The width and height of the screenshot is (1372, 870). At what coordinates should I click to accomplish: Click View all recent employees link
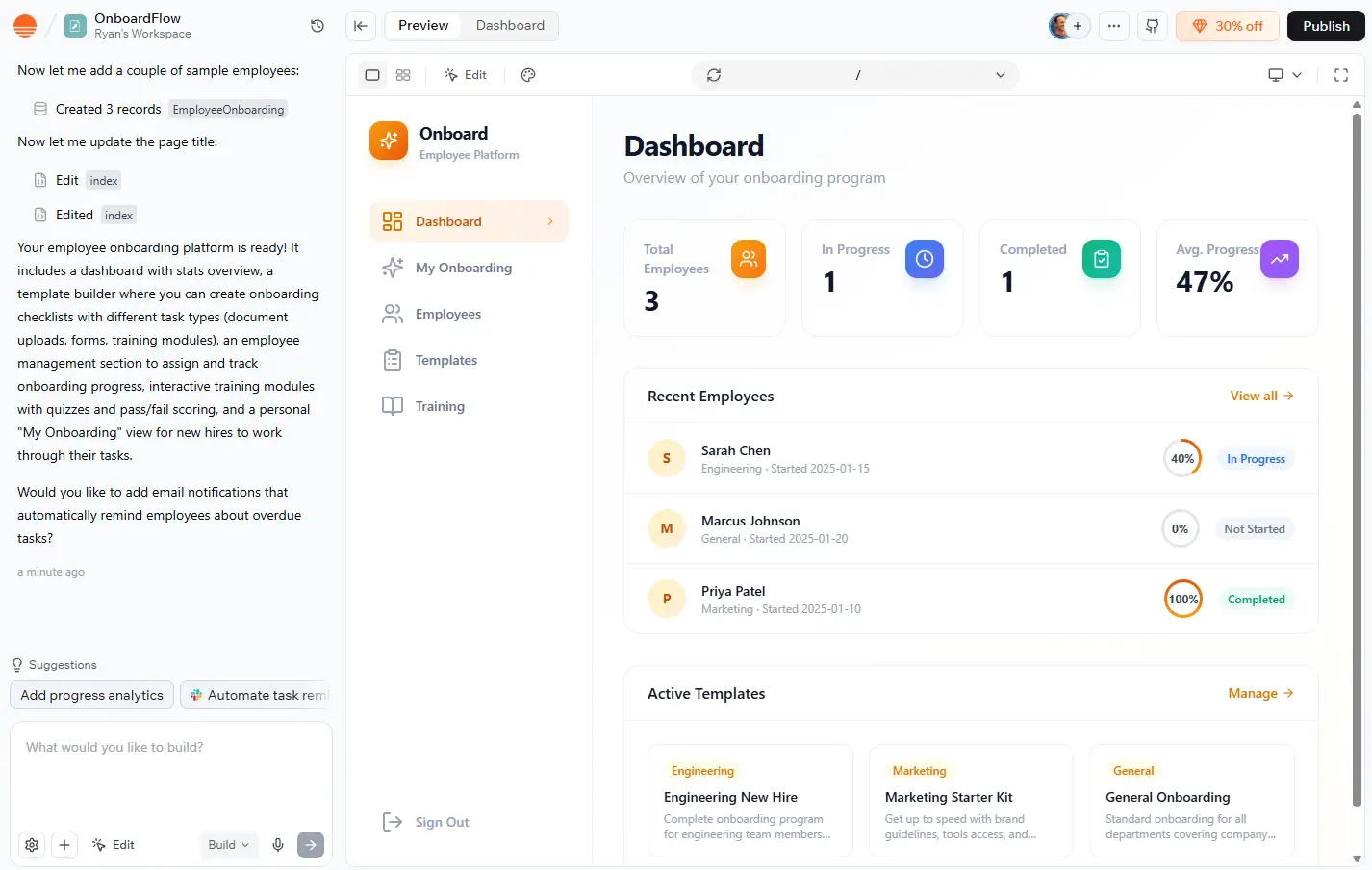(1261, 396)
